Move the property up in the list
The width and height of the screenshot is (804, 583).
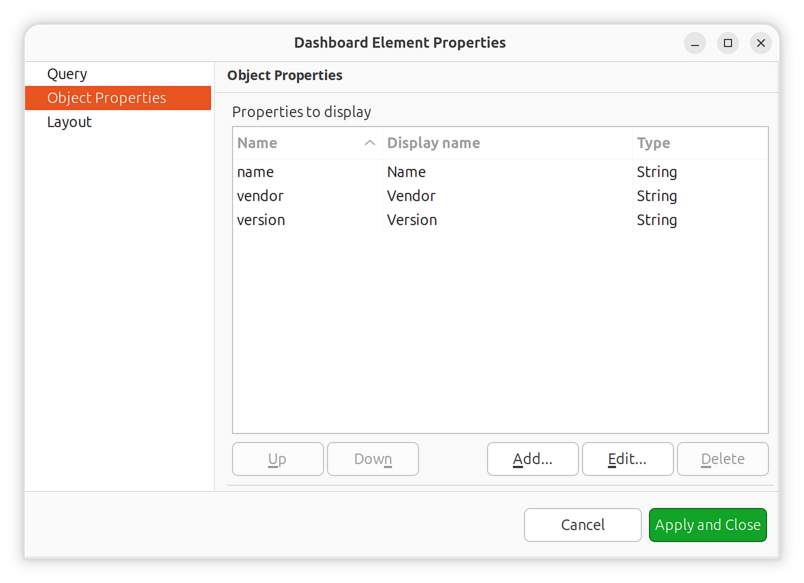277,458
